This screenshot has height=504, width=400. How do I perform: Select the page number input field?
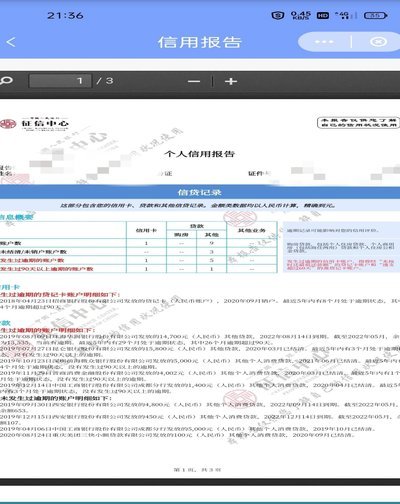60,81
